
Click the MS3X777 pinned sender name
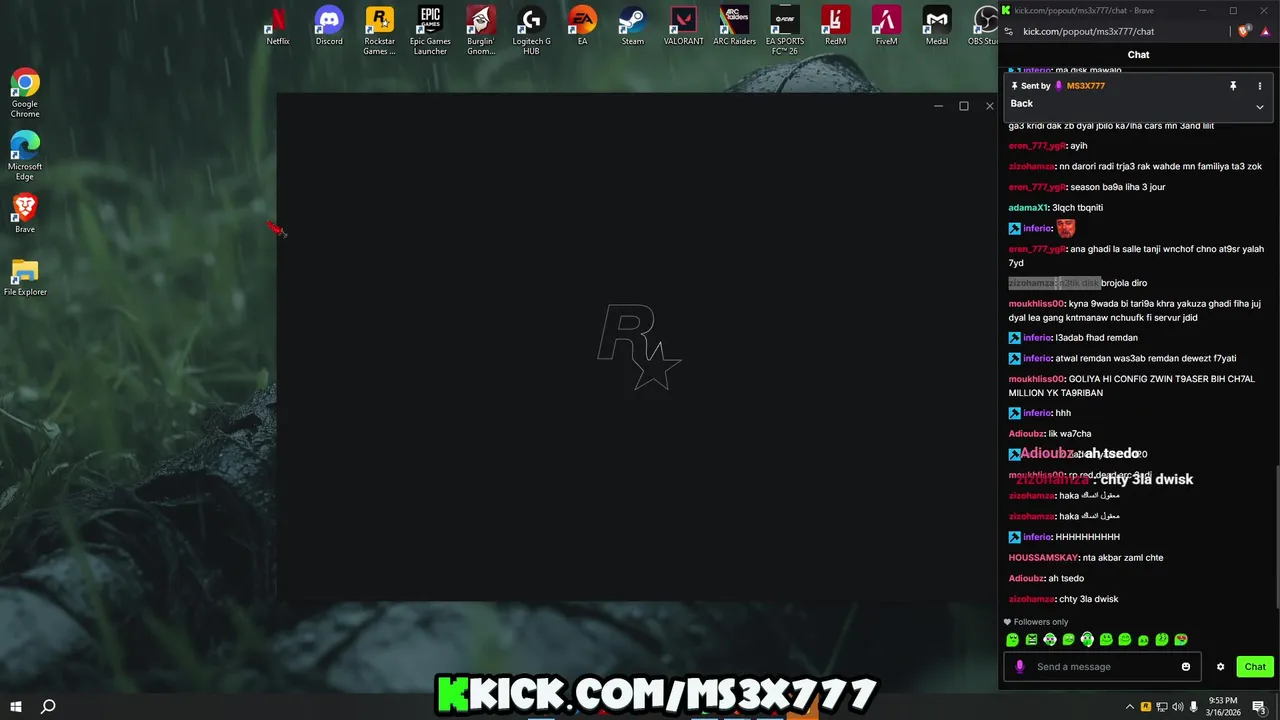pyautogui.click(x=1085, y=86)
